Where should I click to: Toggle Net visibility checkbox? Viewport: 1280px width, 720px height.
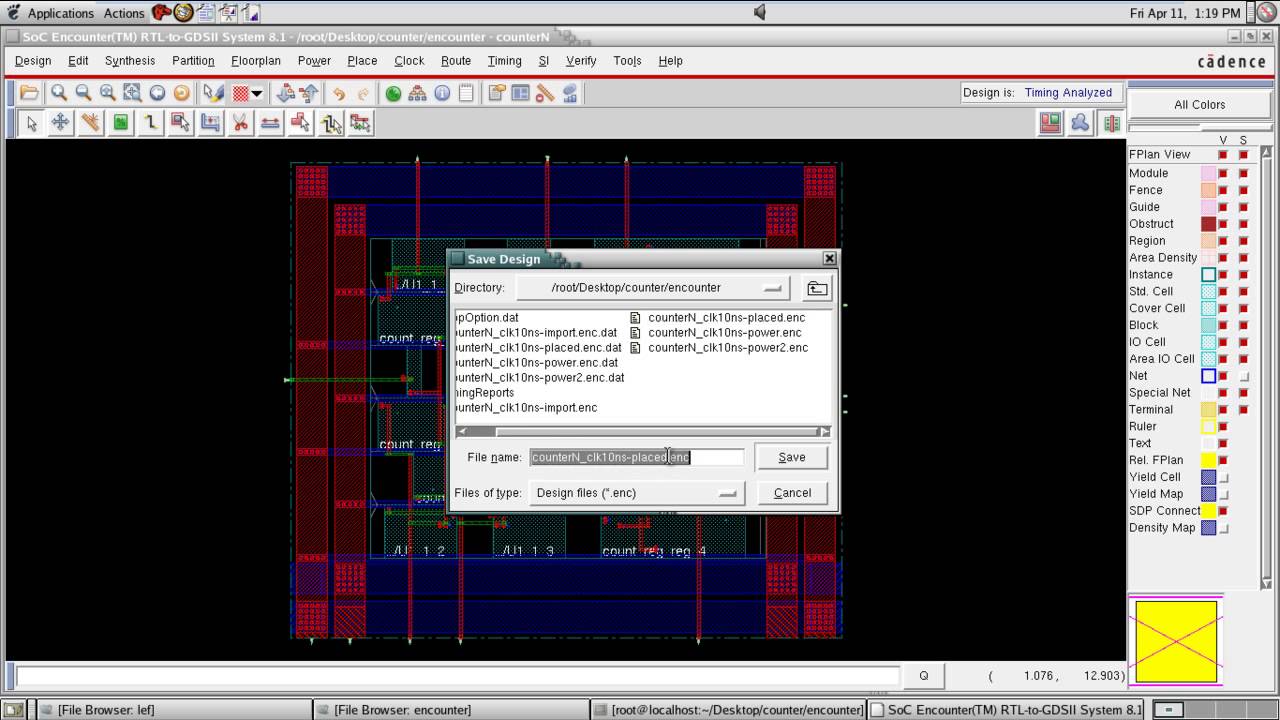pos(1223,376)
